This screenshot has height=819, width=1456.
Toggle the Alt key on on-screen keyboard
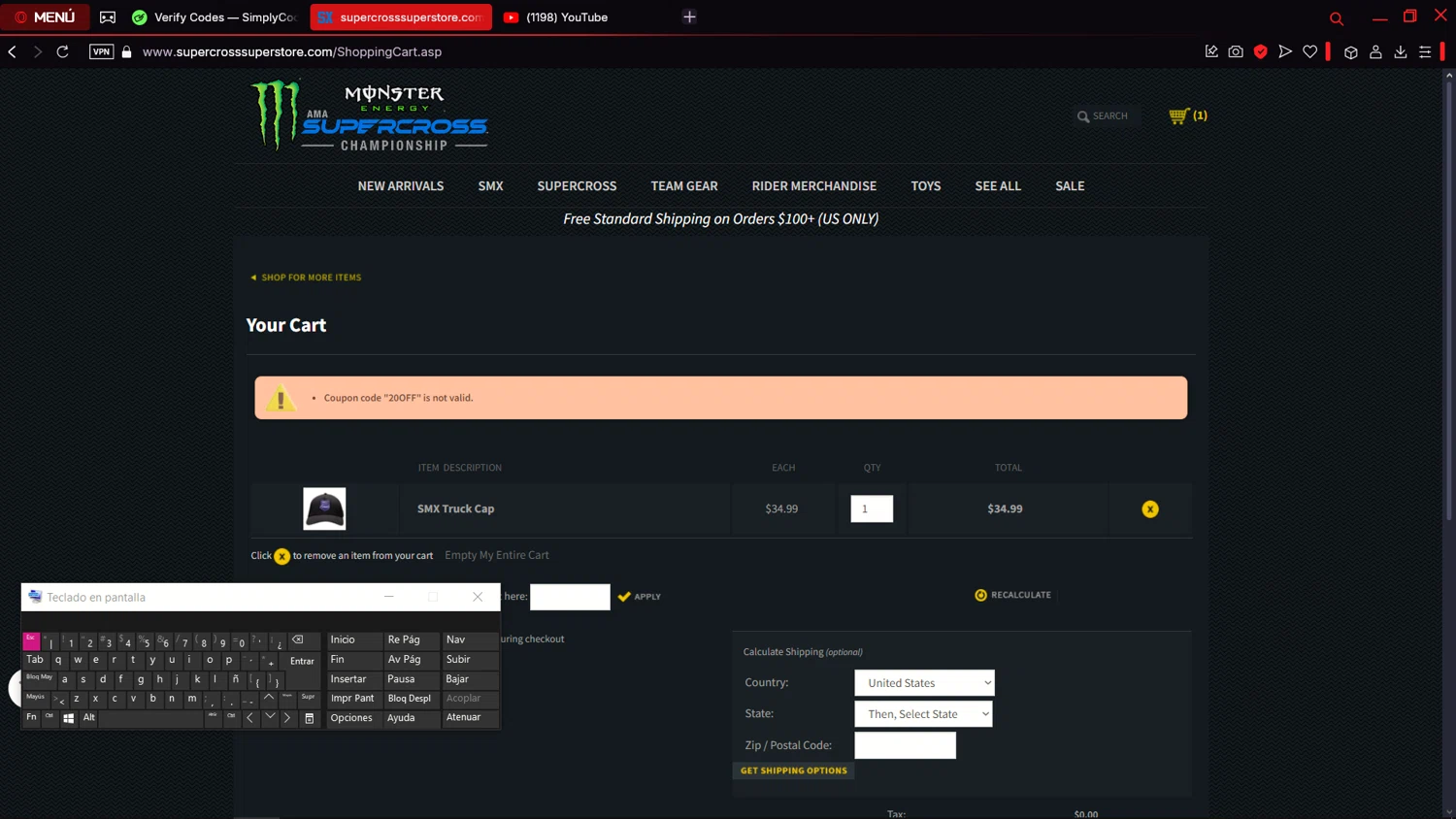point(88,718)
